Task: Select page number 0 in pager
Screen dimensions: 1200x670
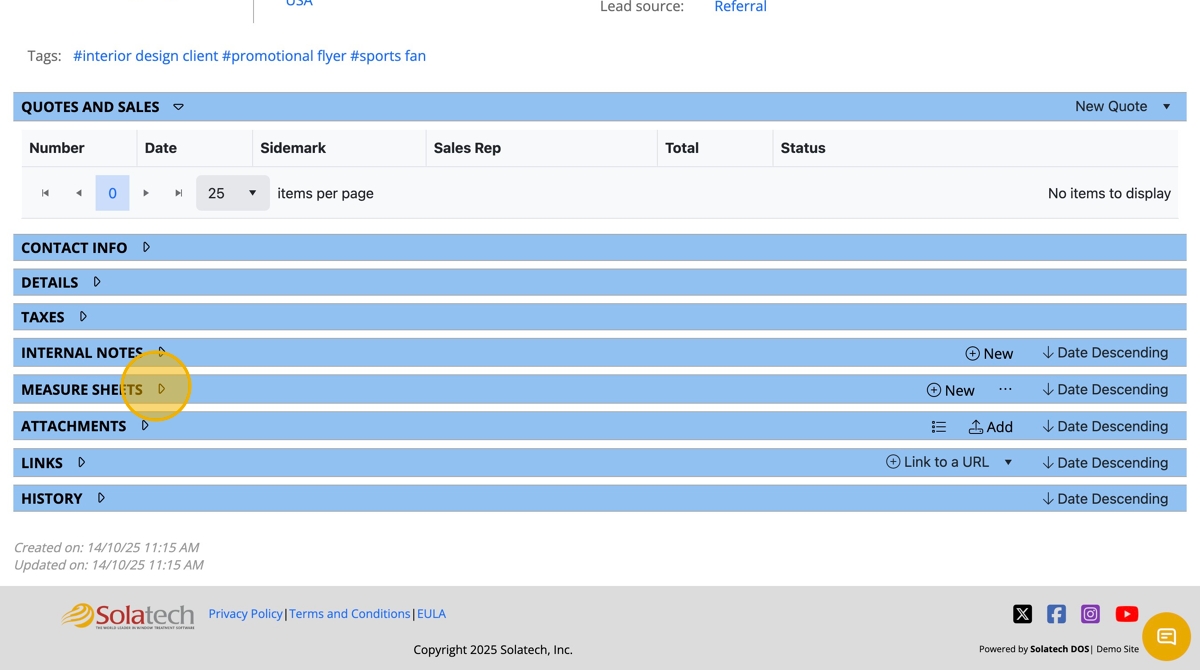Action: point(112,193)
